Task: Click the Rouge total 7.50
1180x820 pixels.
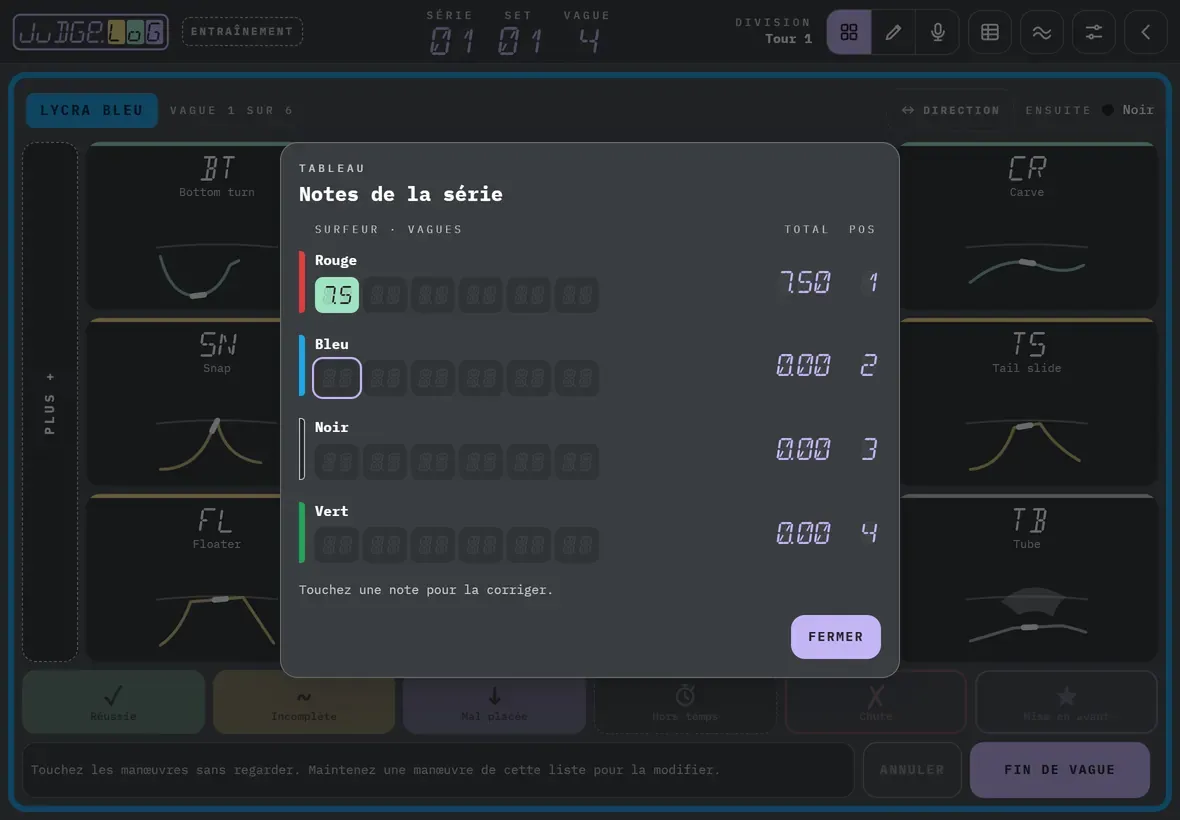Action: click(x=806, y=282)
